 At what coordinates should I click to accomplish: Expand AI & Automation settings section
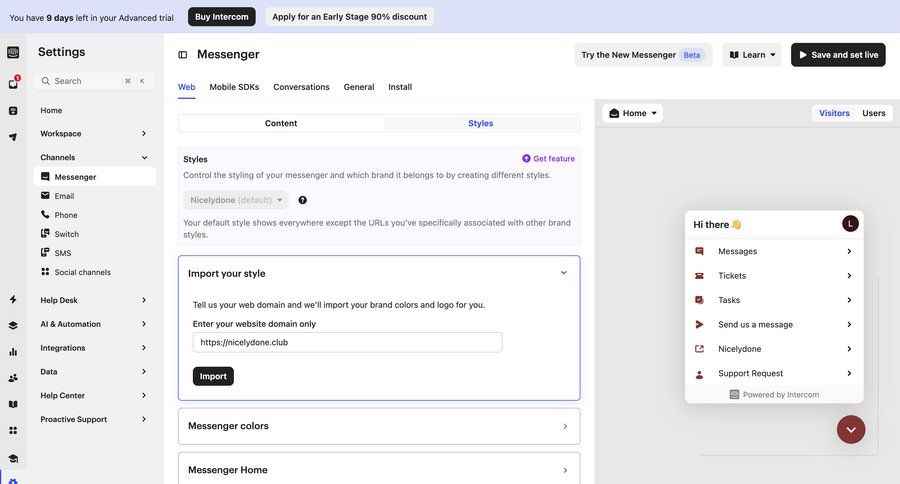tap(94, 324)
